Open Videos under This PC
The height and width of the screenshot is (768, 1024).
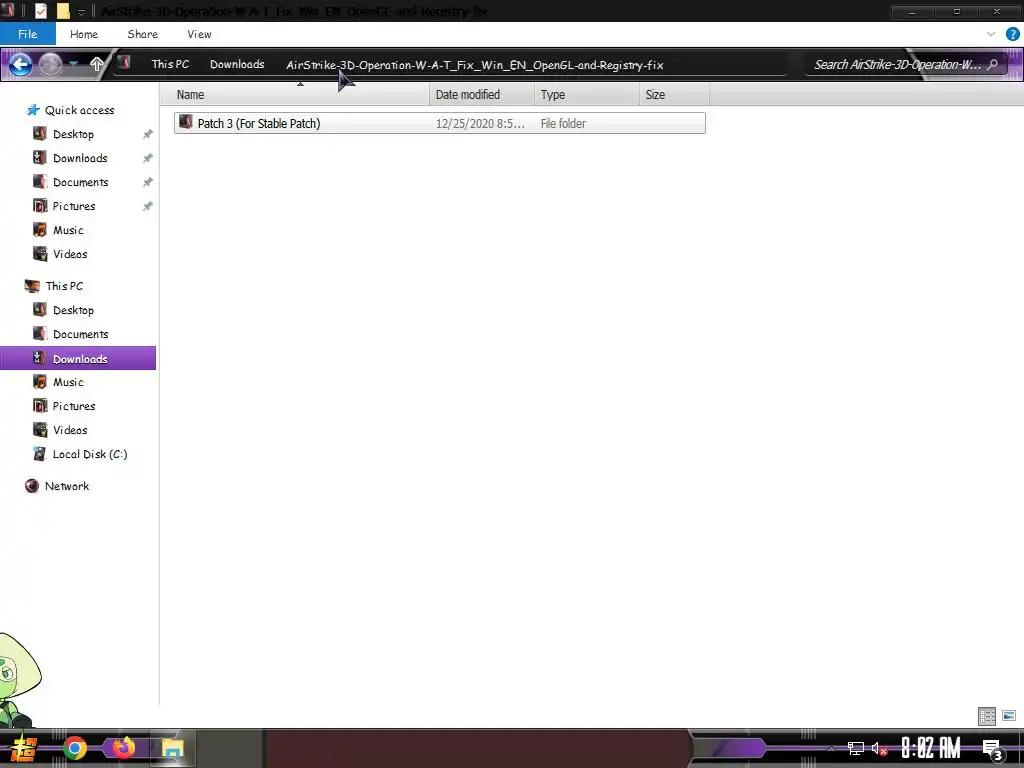click(70, 430)
